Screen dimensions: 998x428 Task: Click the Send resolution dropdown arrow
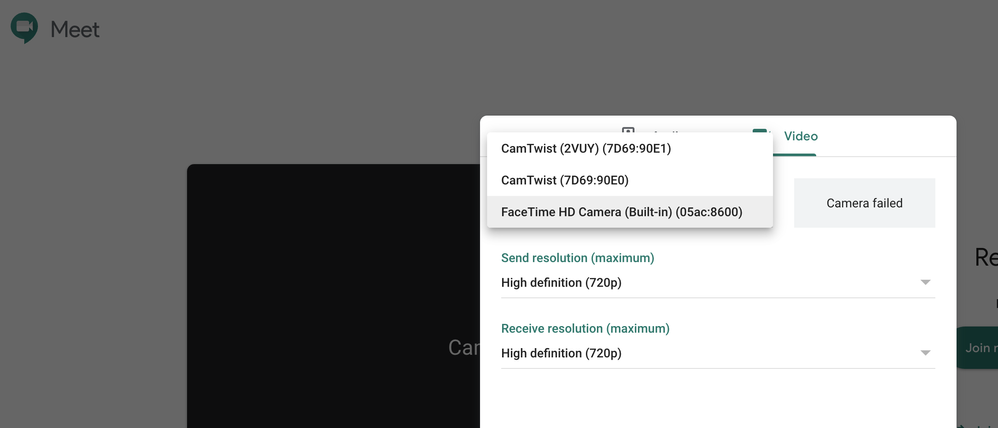[x=925, y=282]
